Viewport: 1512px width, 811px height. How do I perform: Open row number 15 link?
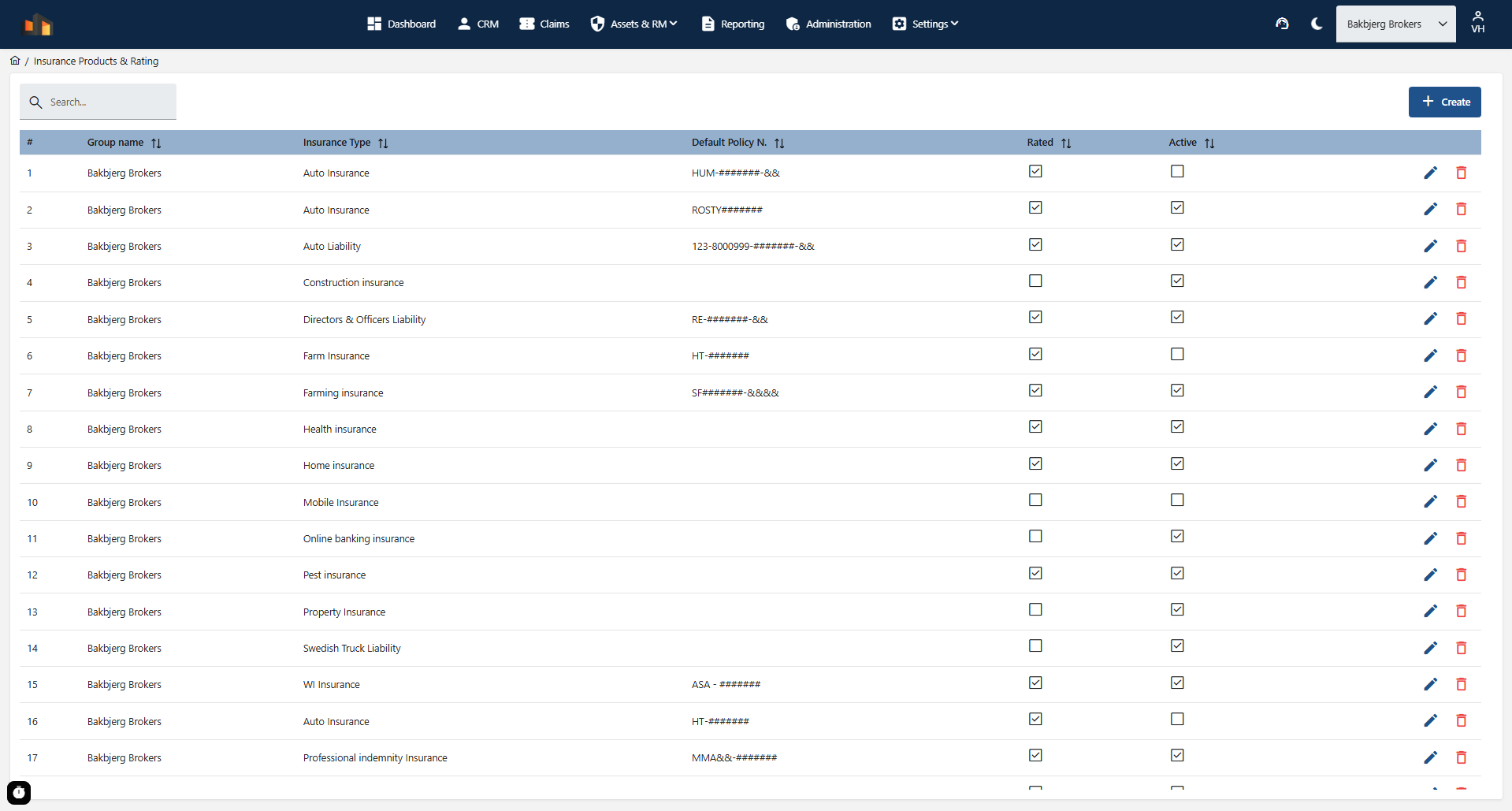point(32,684)
